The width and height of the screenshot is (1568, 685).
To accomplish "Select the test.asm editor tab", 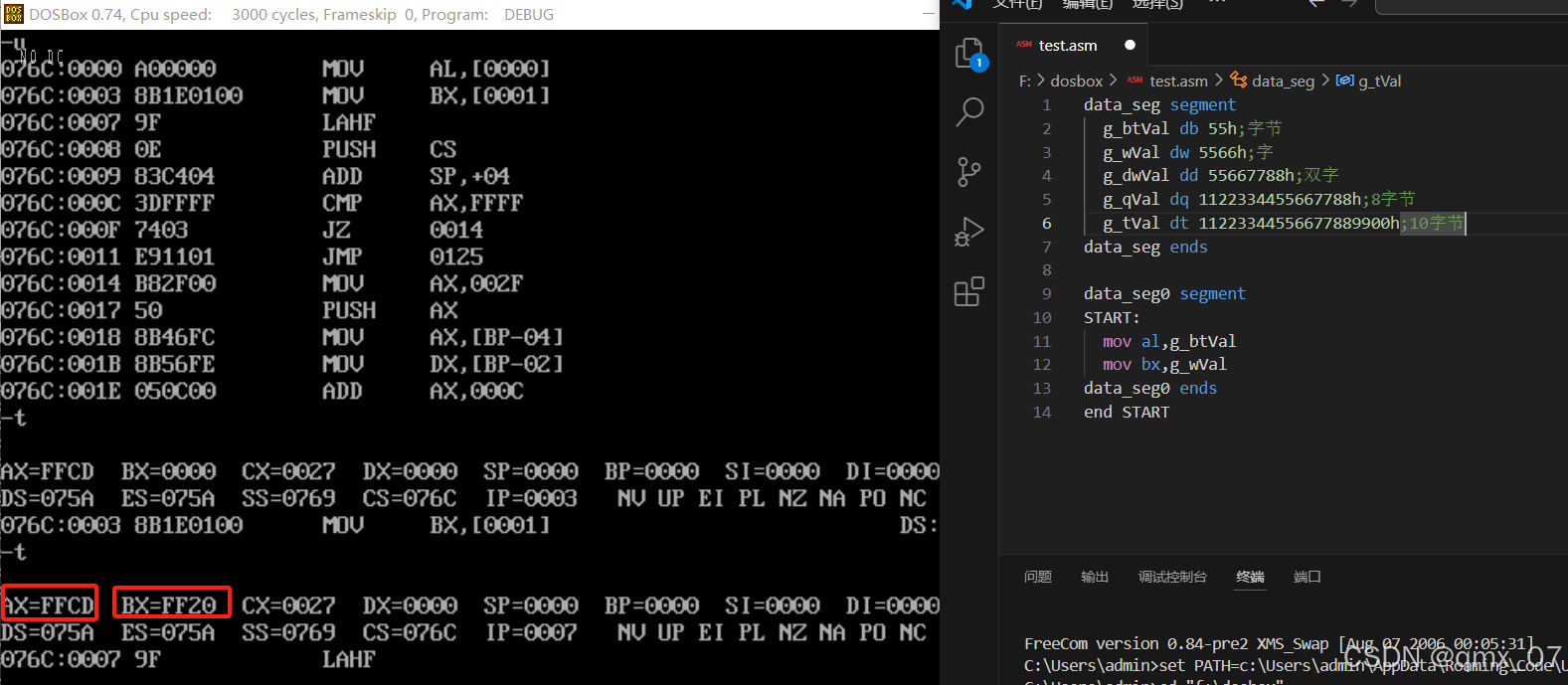I will 1074,45.
